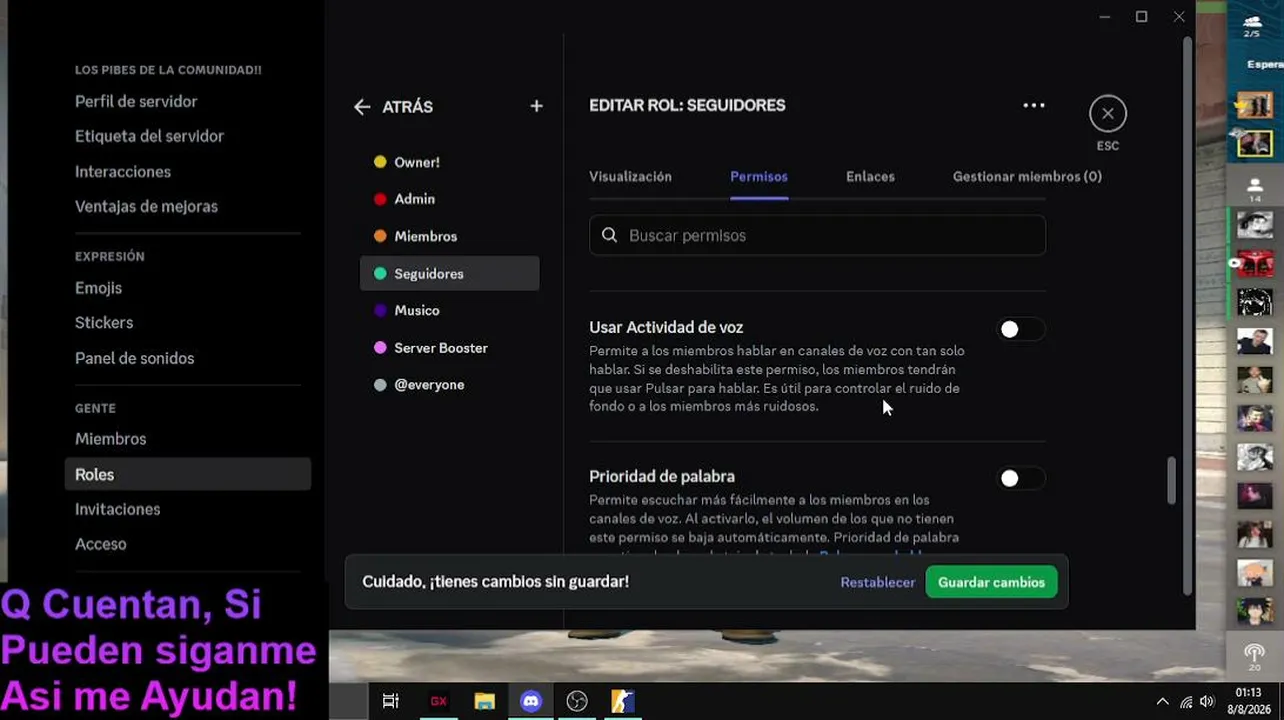Switch to OBS Studio on the taskbar
Screen dimensions: 1284x720
[577, 701]
